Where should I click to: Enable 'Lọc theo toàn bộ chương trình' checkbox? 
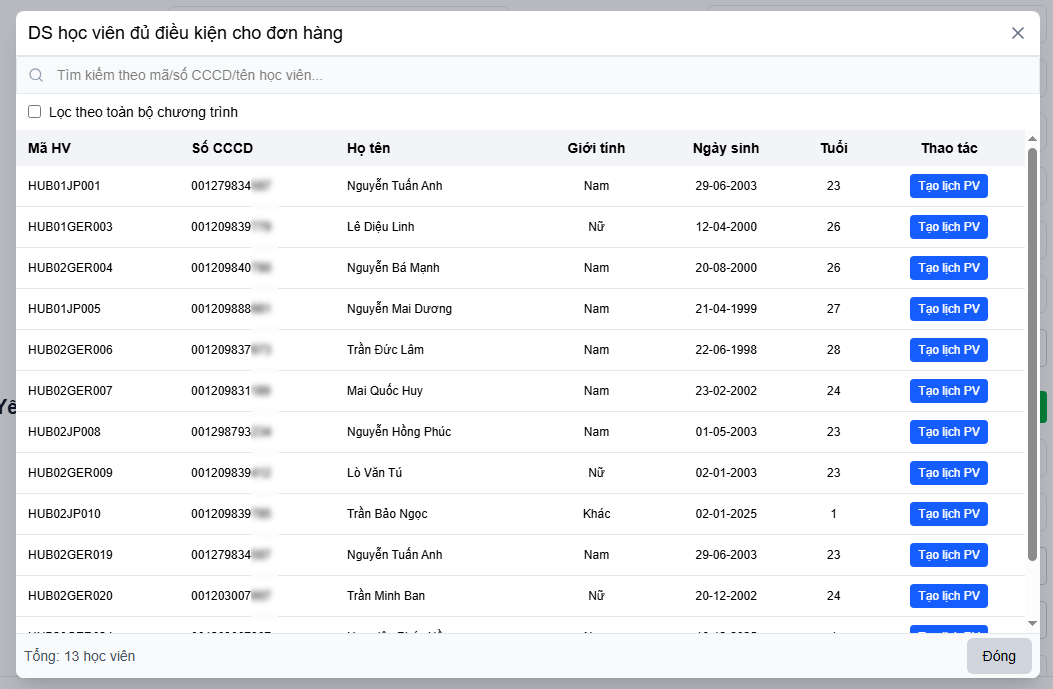point(35,112)
